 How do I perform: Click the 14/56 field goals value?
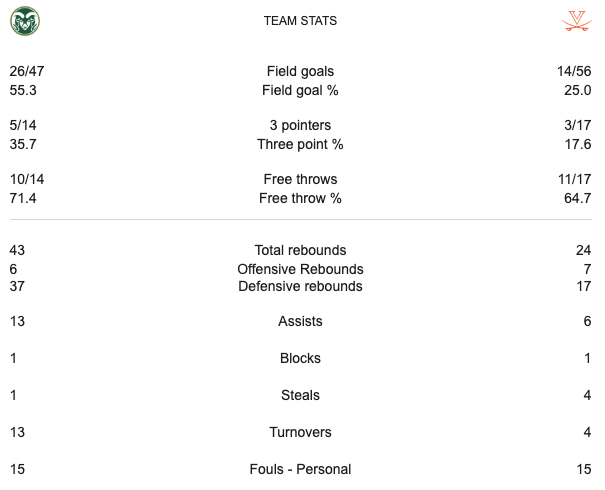(575, 72)
